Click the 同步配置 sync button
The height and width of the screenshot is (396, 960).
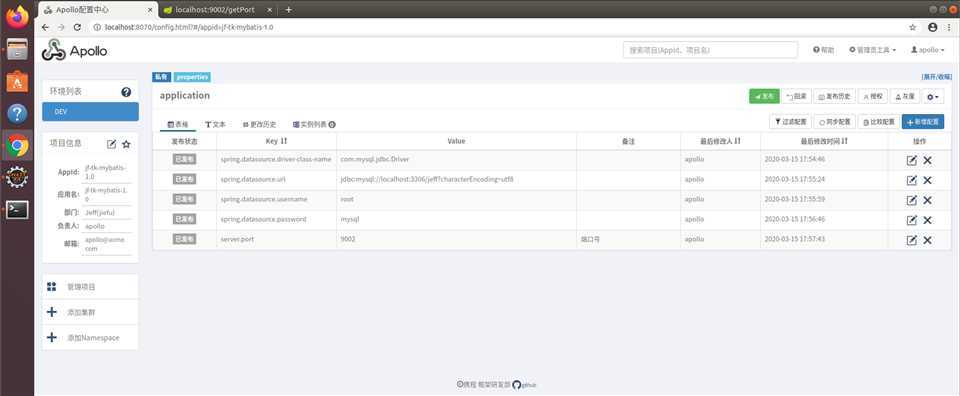834,122
